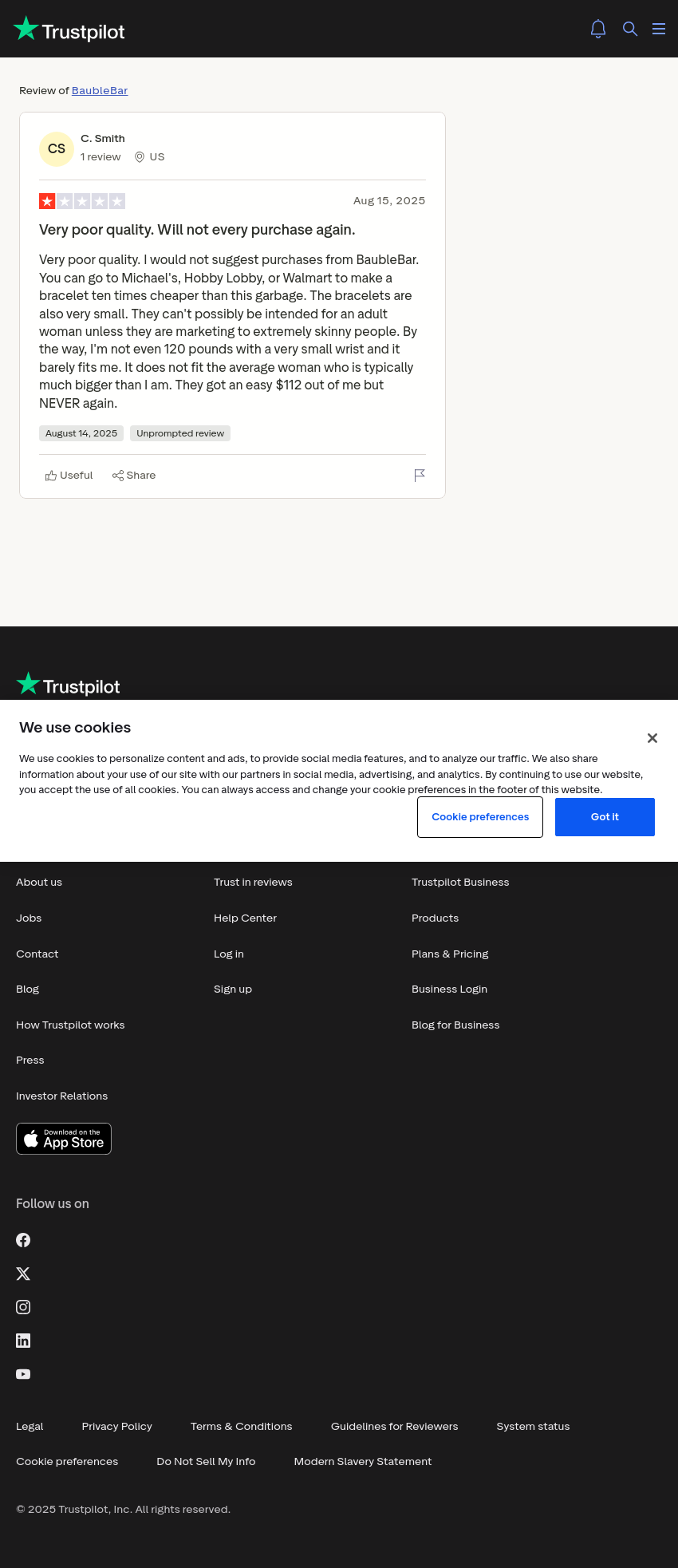This screenshot has height=1568, width=678.
Task: Open Trustpilot's Facebook icon
Action: coord(23,1240)
